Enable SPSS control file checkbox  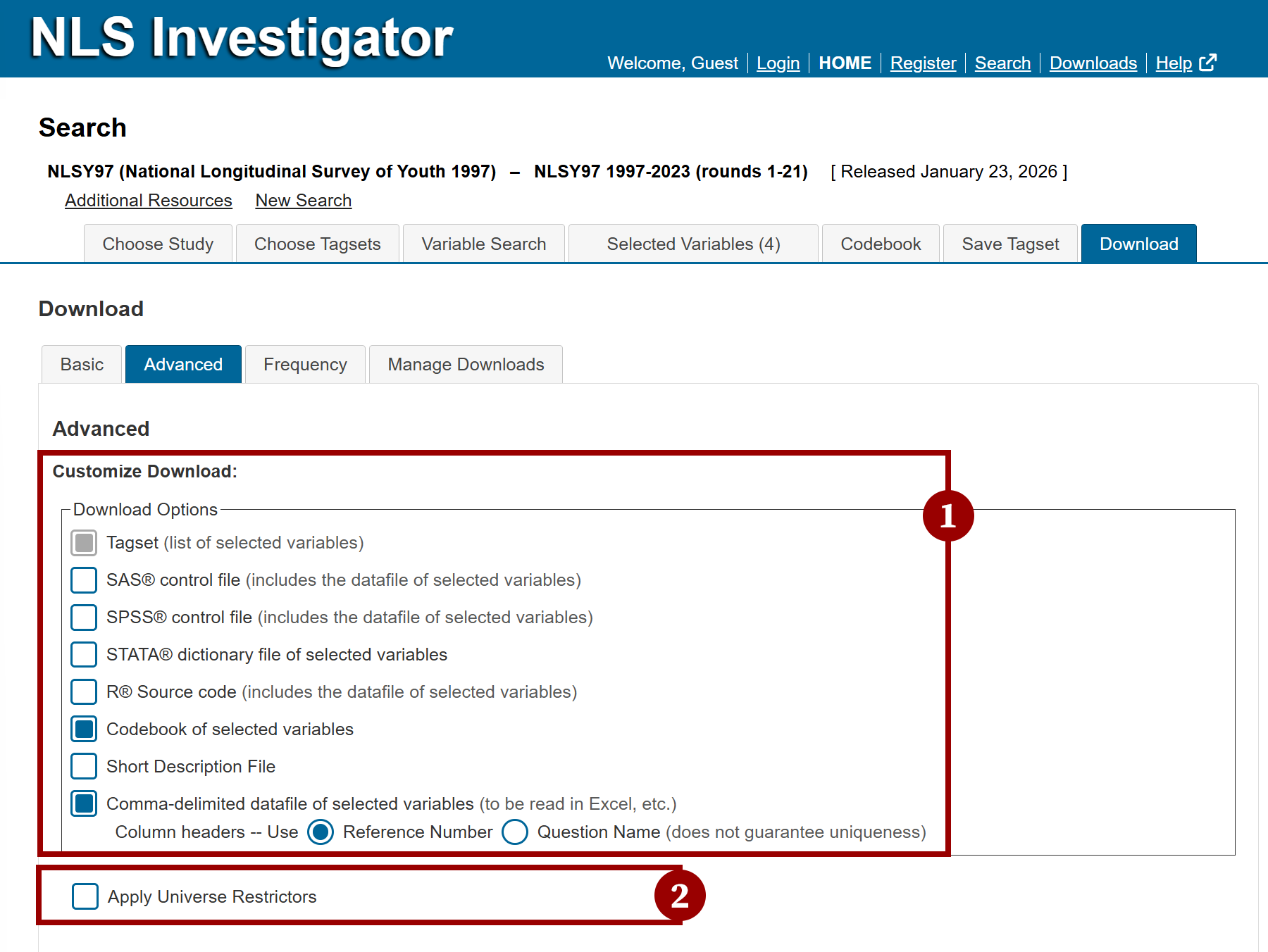click(84, 618)
